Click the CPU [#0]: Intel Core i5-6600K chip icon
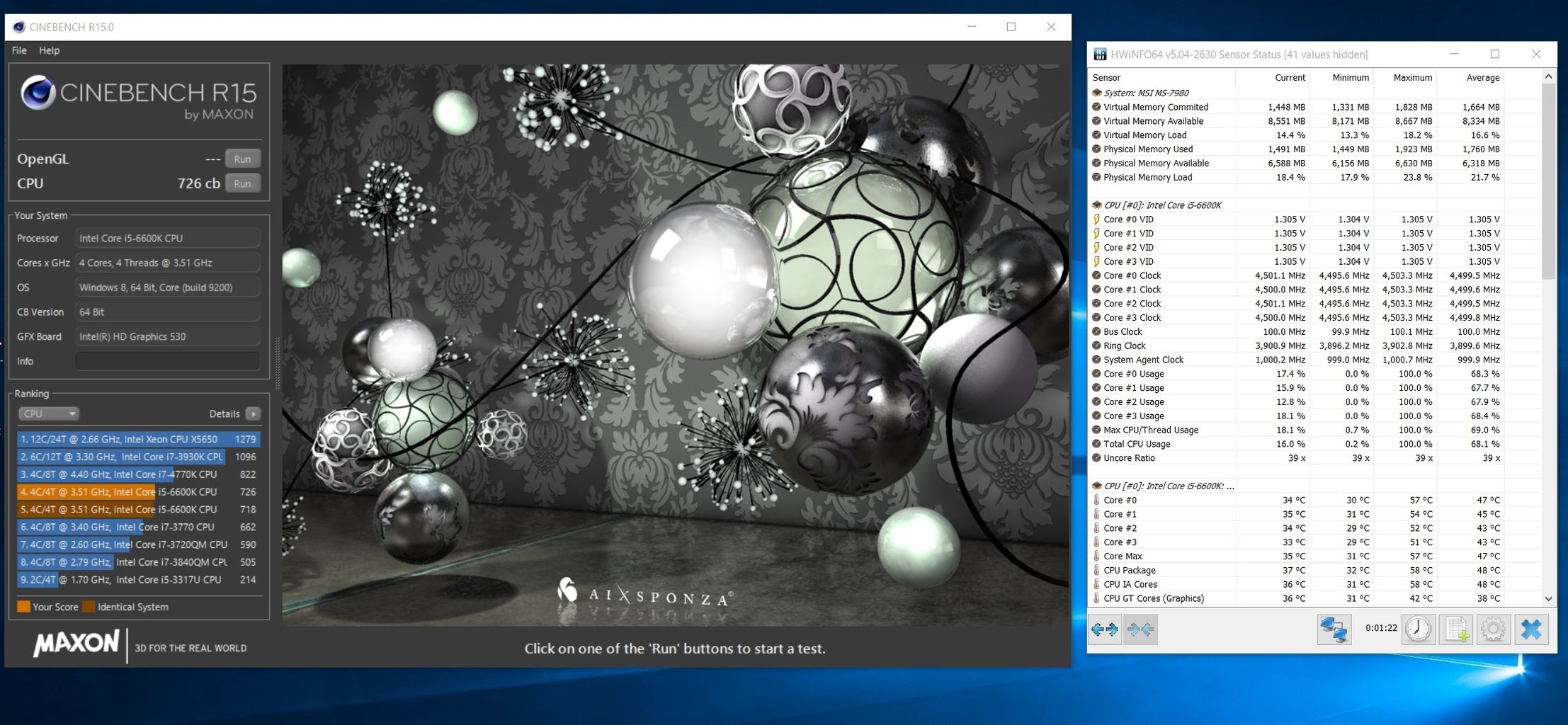 coord(1097,205)
